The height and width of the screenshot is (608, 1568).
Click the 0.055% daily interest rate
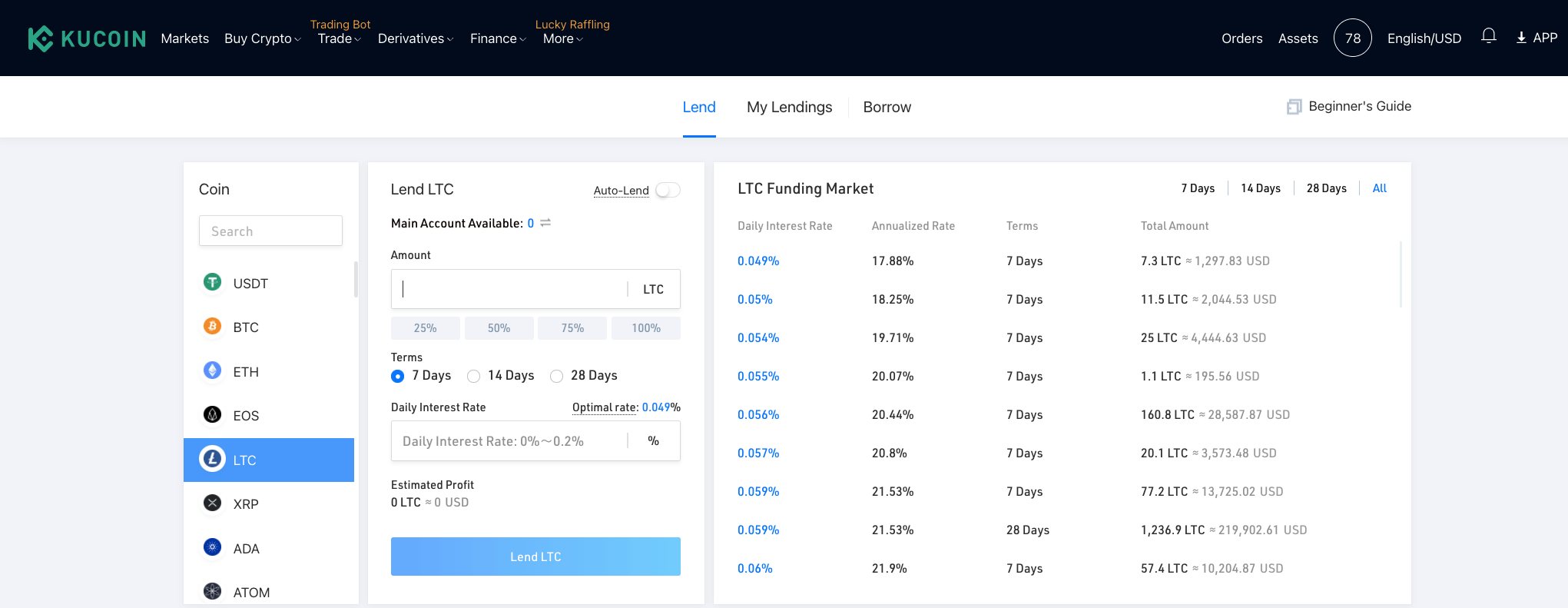pos(758,376)
